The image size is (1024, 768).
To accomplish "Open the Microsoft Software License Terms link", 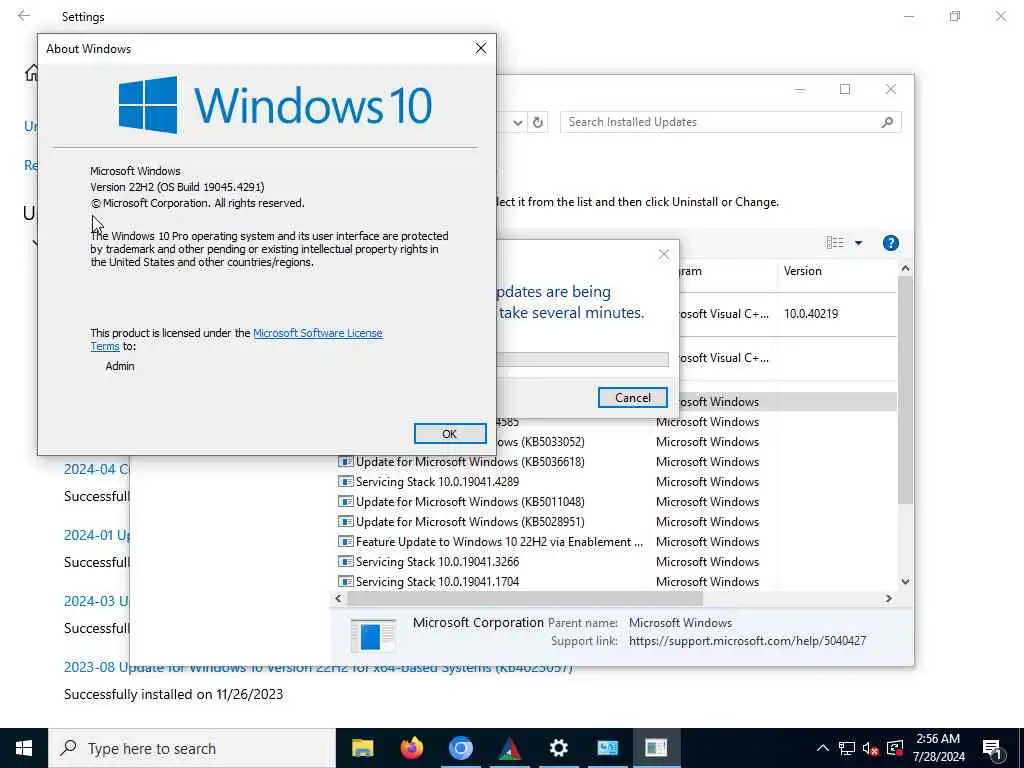I will coord(236,340).
